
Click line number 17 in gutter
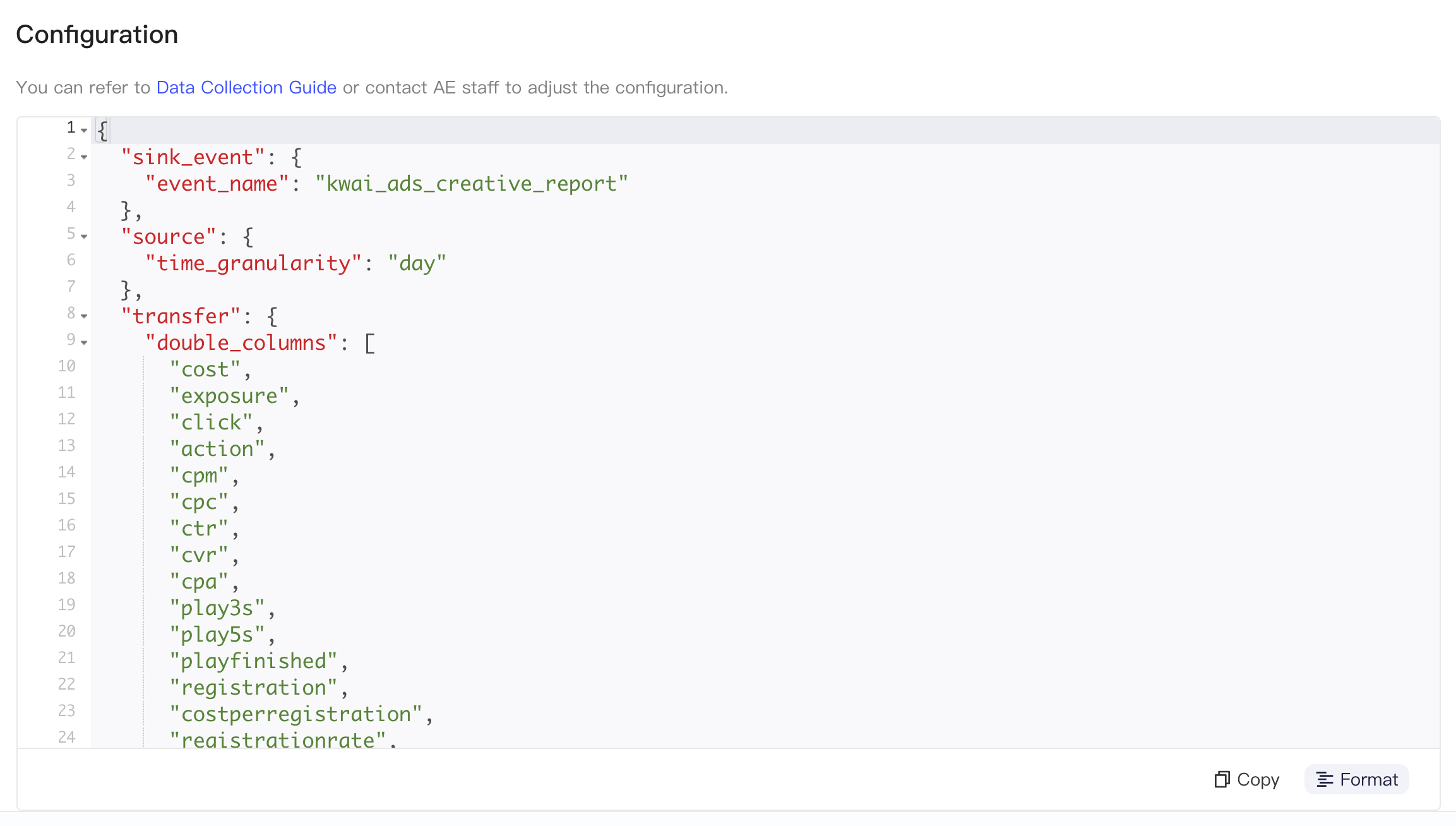tap(67, 552)
